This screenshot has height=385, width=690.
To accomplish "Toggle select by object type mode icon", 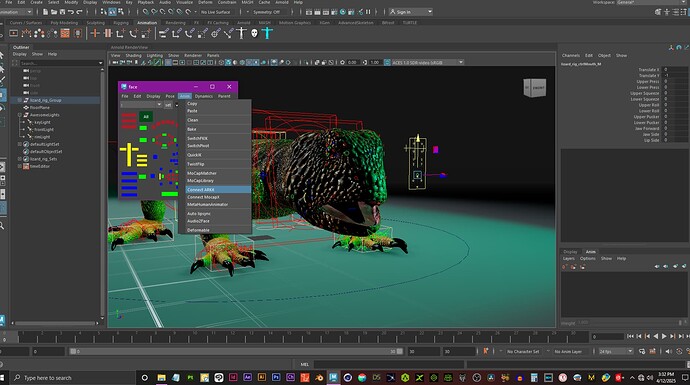I will coord(113,12).
